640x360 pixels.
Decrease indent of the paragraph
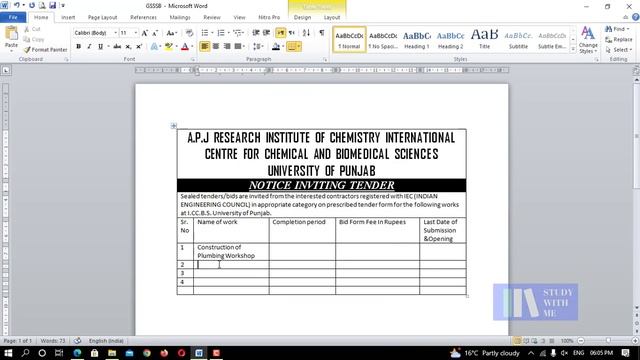tap(256, 33)
